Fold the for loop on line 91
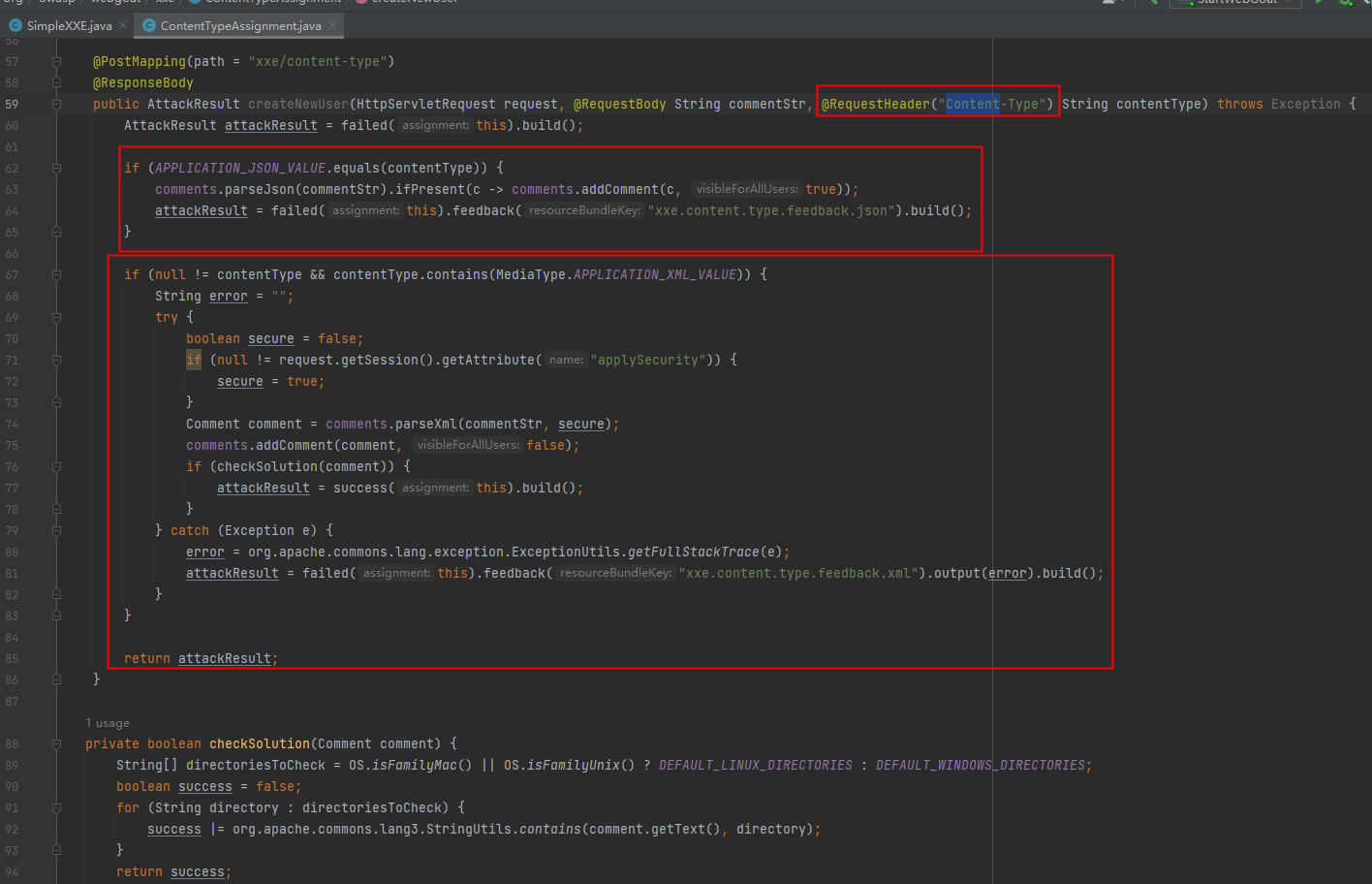This screenshot has width=1372, height=884. [56, 807]
